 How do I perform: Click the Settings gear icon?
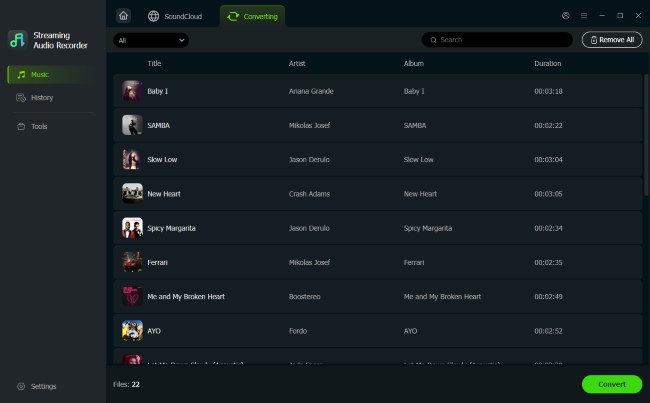click(x=21, y=386)
